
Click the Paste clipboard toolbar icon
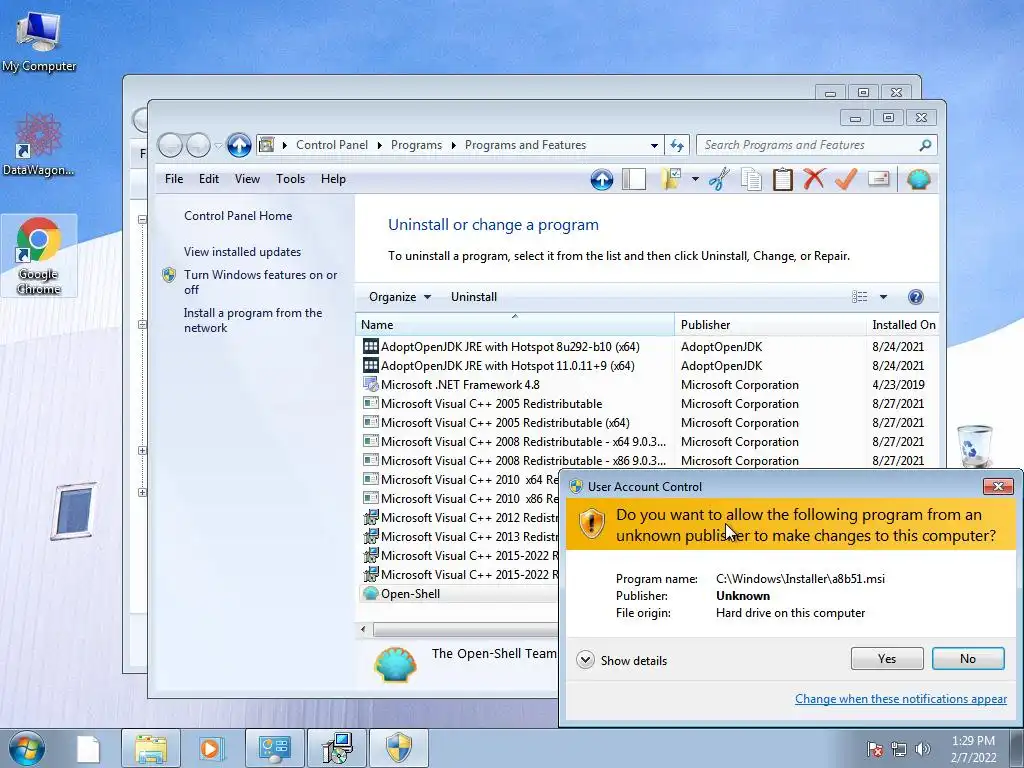pyautogui.click(x=782, y=179)
